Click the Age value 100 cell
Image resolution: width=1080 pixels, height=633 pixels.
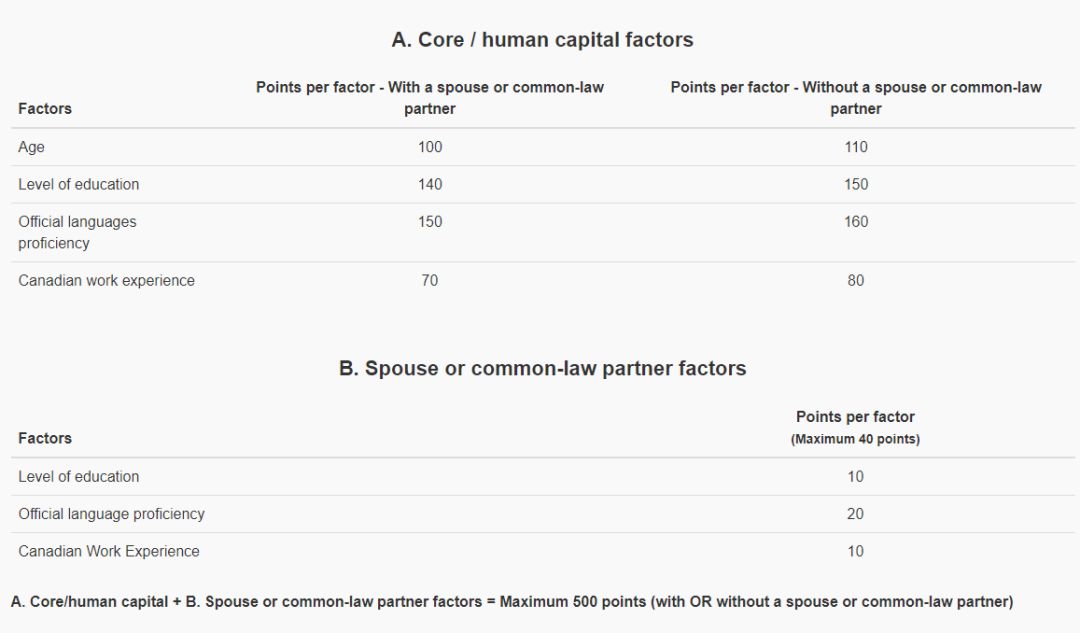click(430, 147)
